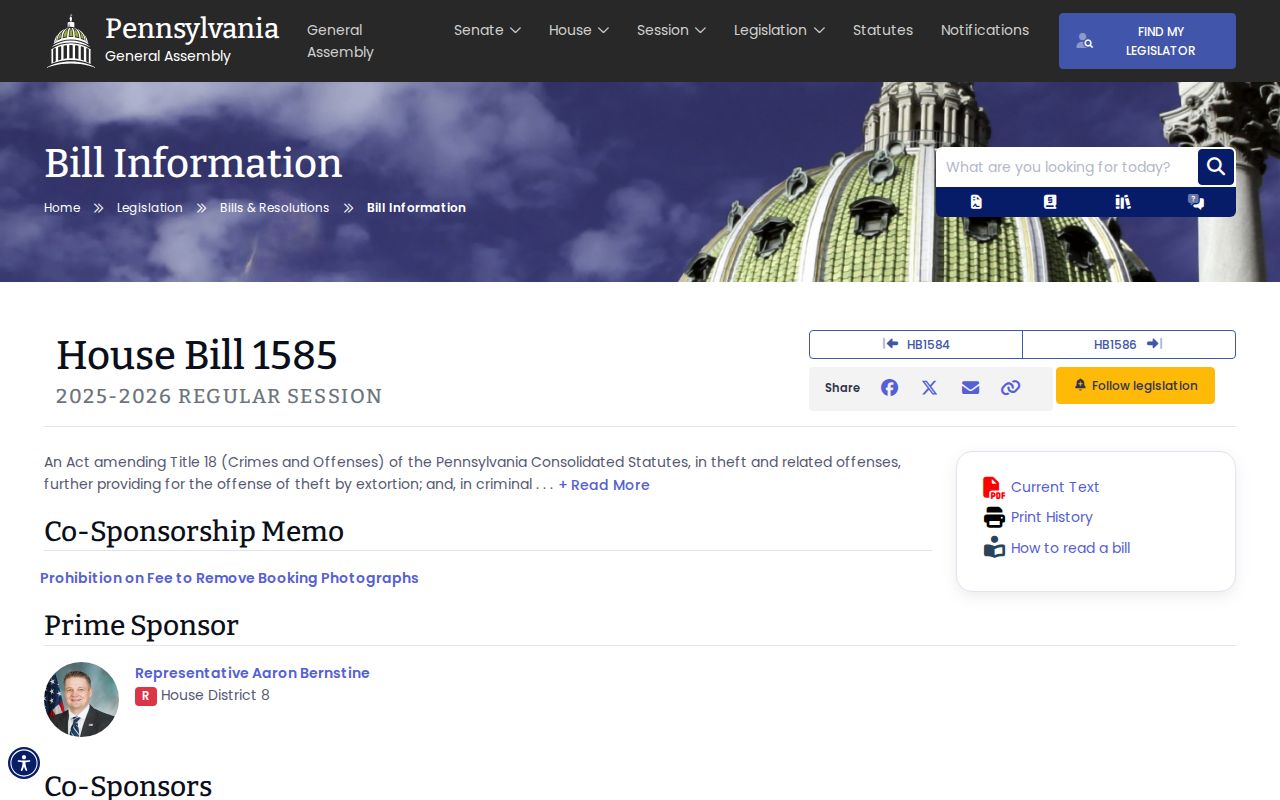Click the 'Prime Sponsor' heading

(141, 625)
